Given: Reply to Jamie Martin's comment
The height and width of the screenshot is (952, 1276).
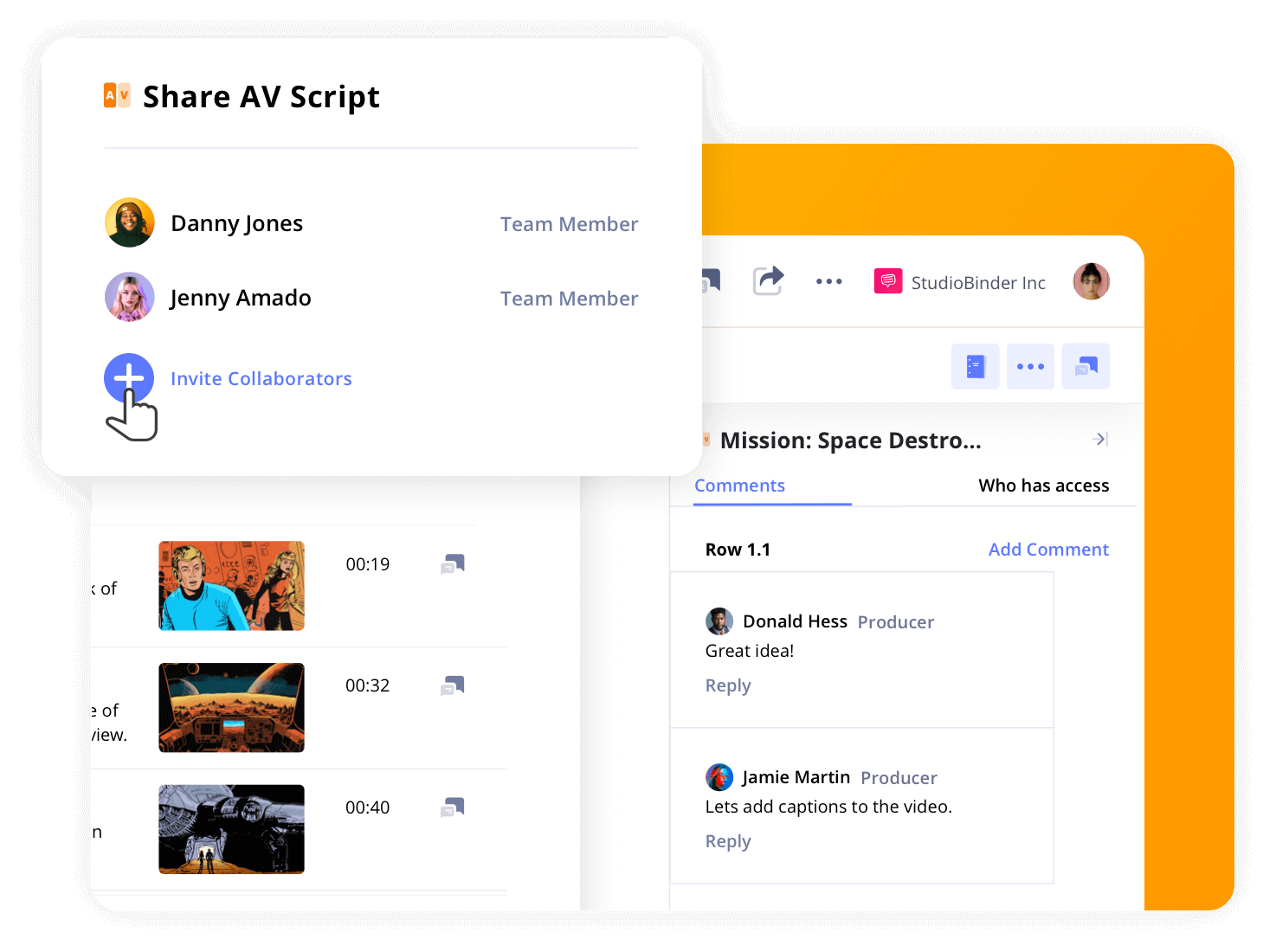Looking at the screenshot, I should tap(727, 840).
